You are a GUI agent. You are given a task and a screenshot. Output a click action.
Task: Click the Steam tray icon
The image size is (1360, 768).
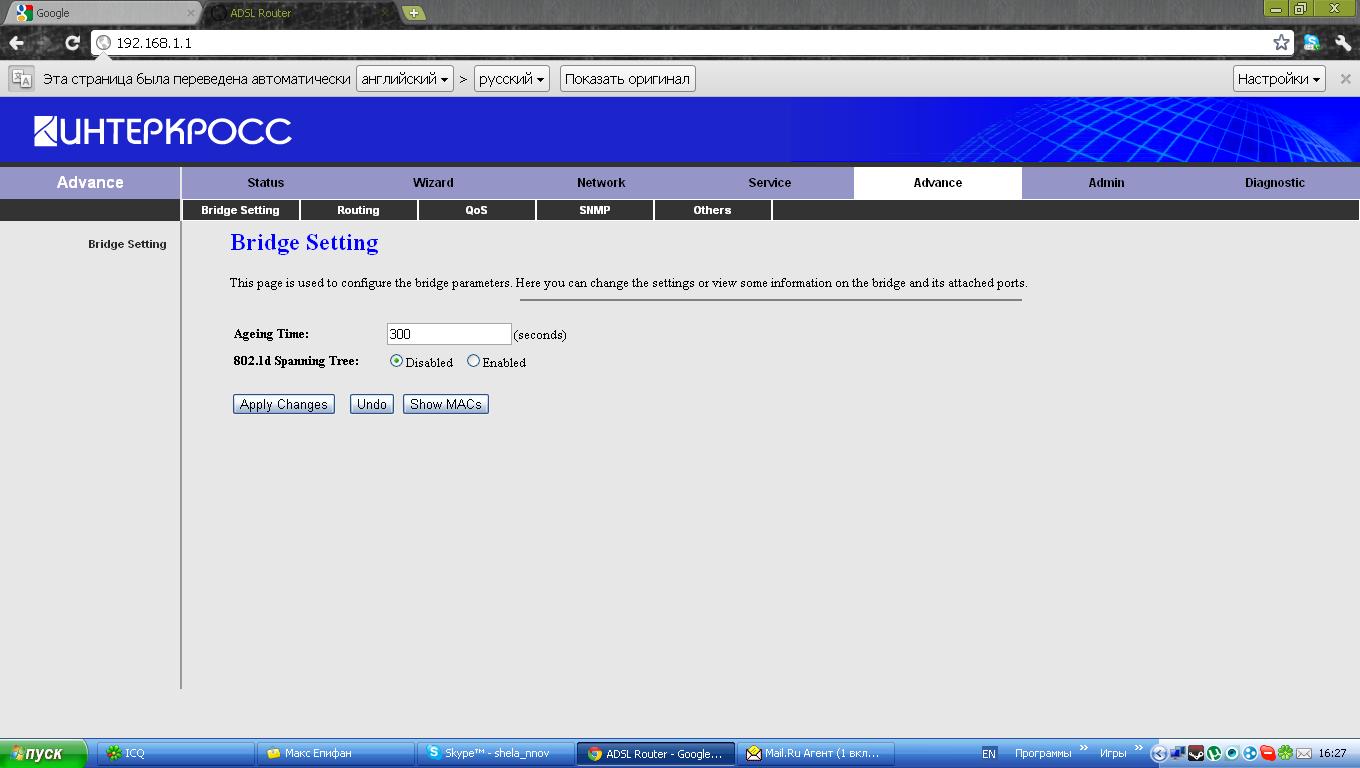click(1196, 753)
